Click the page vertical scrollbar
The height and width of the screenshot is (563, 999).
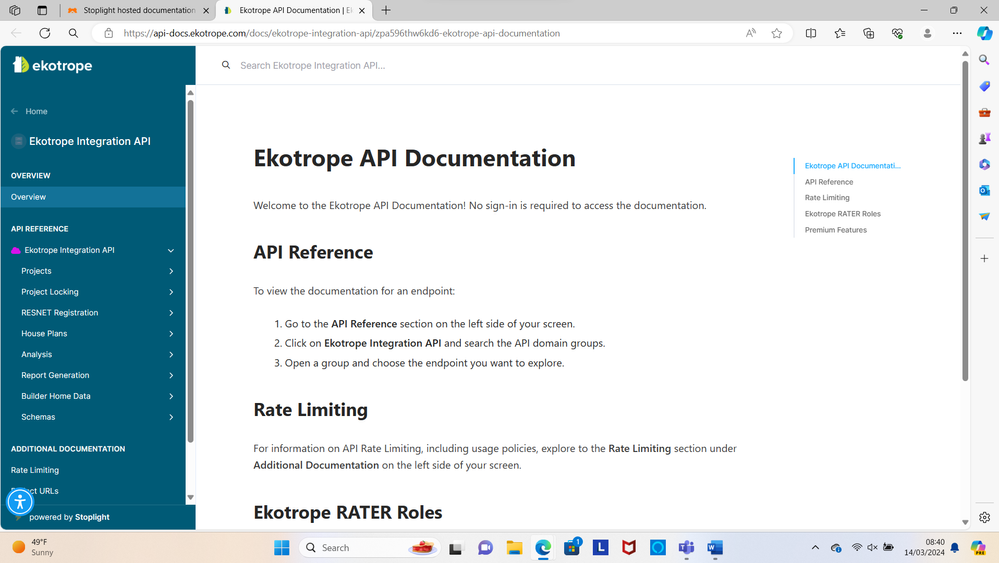(965, 220)
